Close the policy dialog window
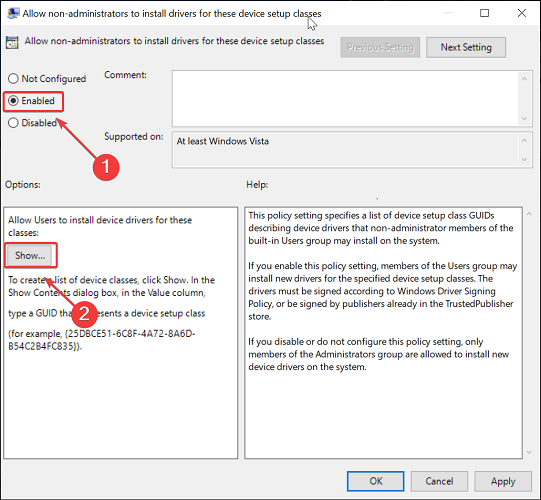The height and width of the screenshot is (500, 541). point(522,13)
